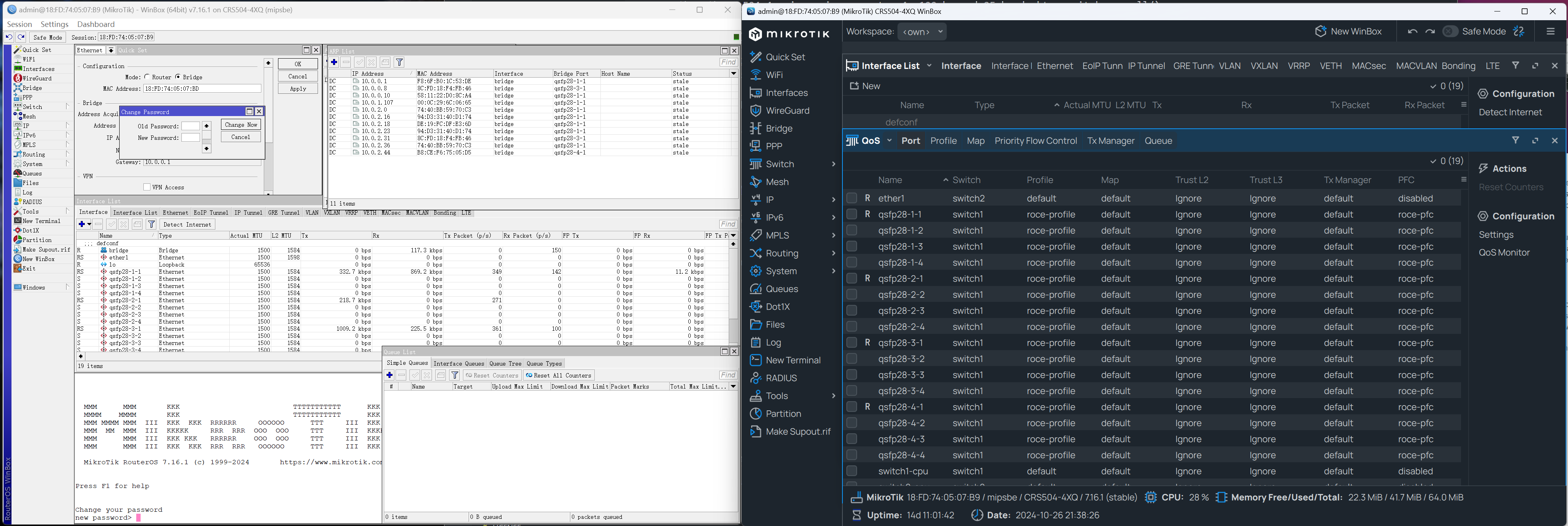The height and width of the screenshot is (526, 1568).
Task: Open Queues in legacy WinBox menu
Action: 32,173
